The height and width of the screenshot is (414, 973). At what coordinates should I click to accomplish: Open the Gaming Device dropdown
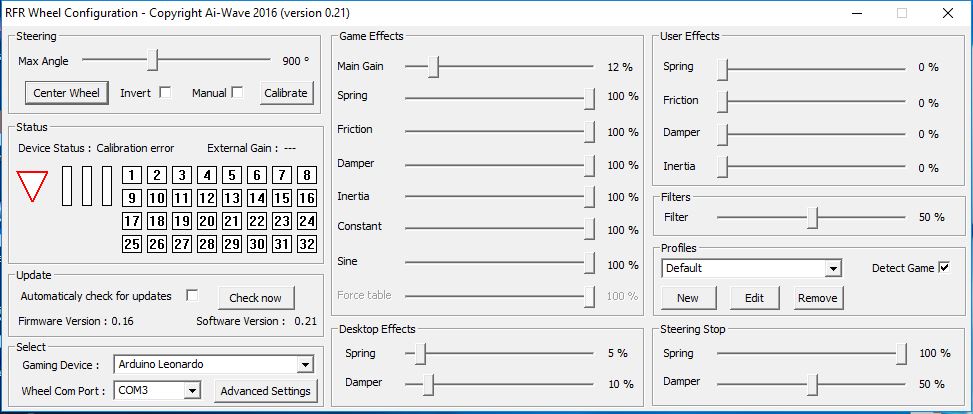point(305,365)
